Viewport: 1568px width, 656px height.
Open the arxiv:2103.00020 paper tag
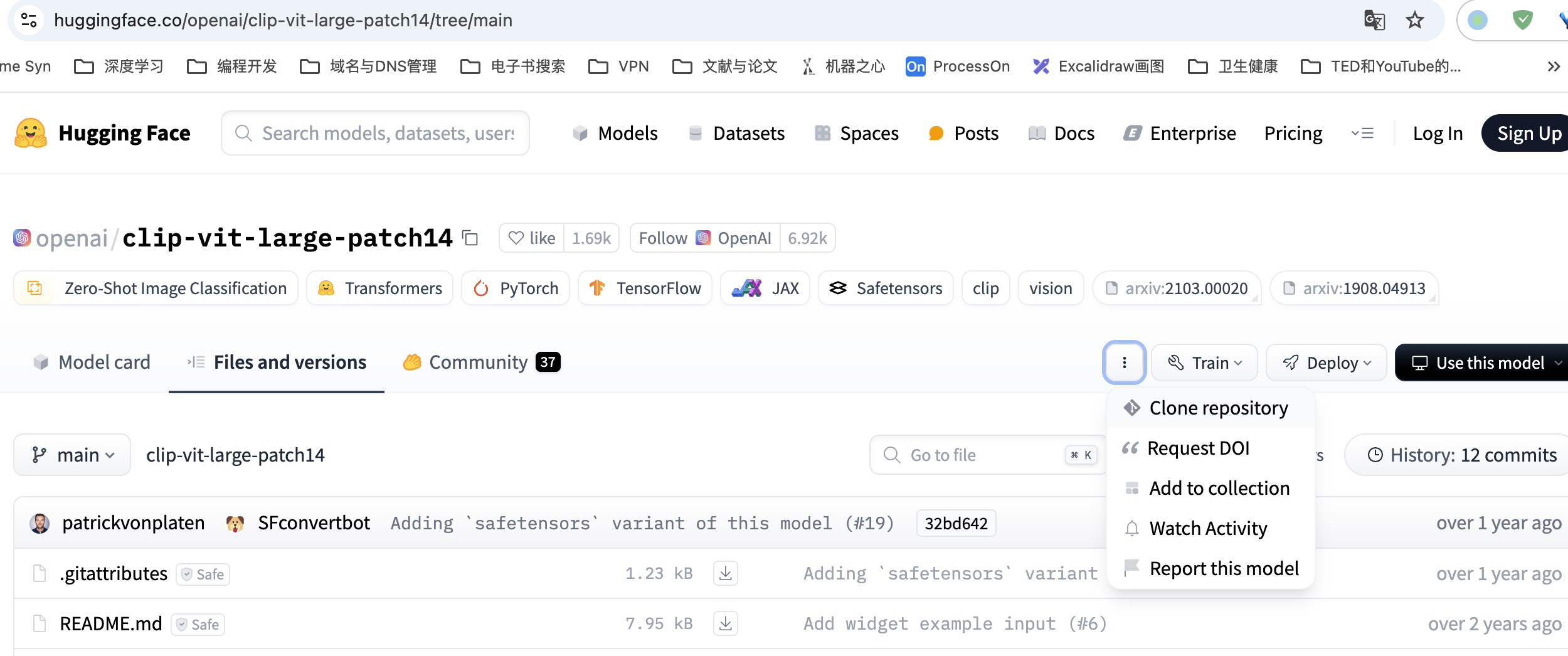(1177, 288)
